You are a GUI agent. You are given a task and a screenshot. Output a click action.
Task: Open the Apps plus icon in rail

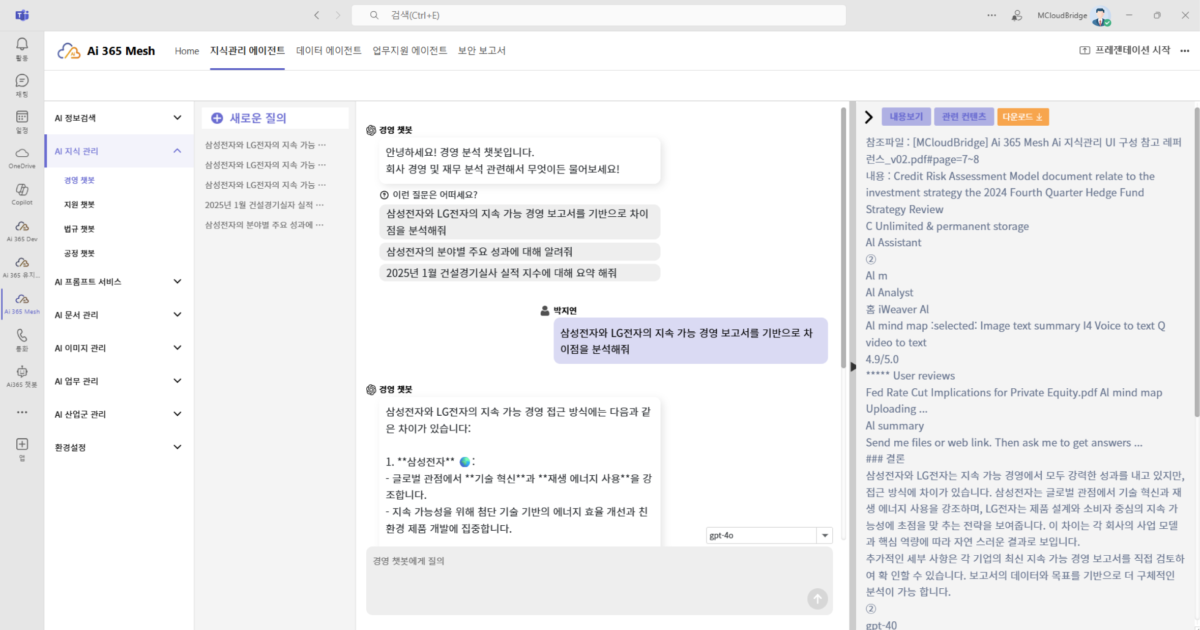(22, 444)
